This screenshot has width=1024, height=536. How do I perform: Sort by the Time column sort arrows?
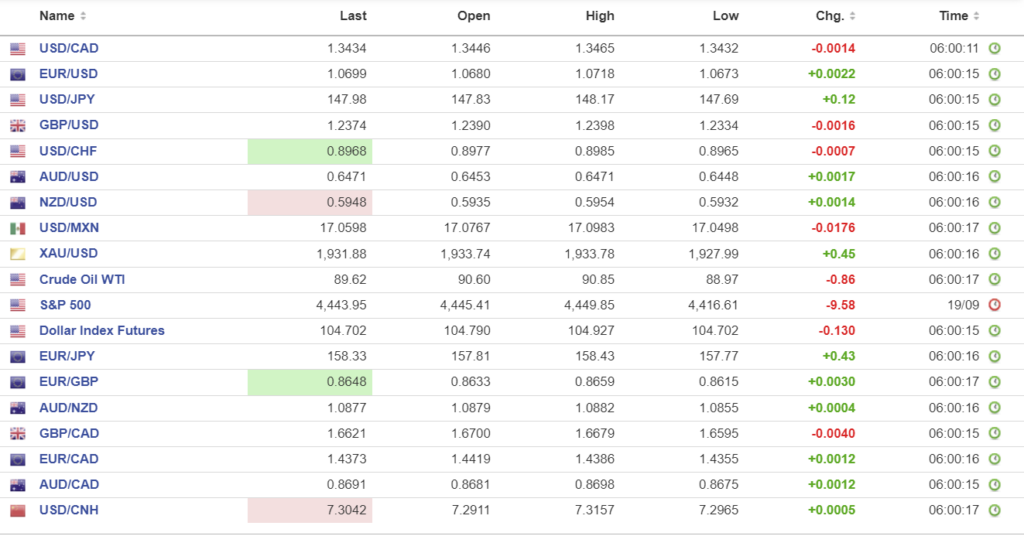(x=977, y=16)
